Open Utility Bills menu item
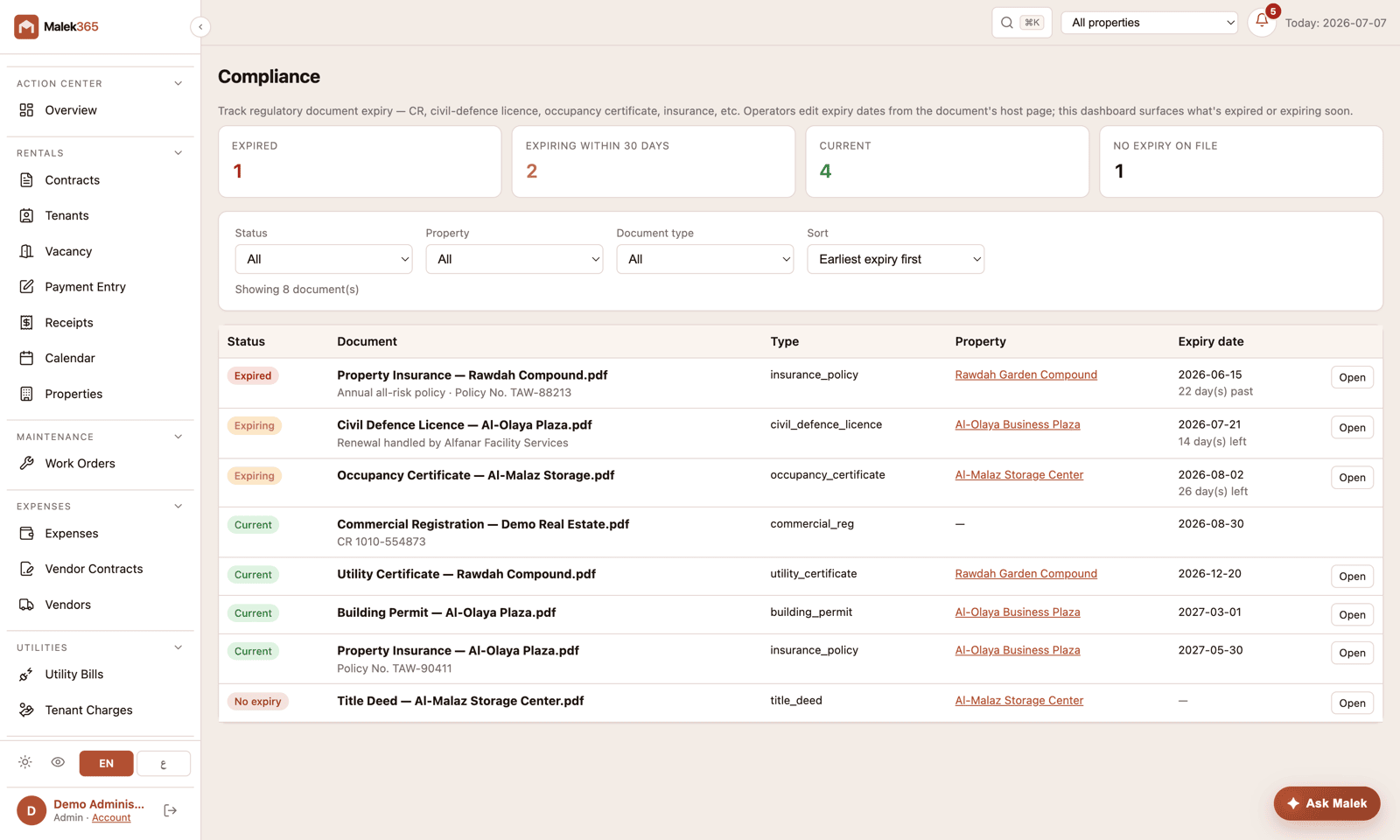This screenshot has width=1400, height=840. click(x=100, y=675)
